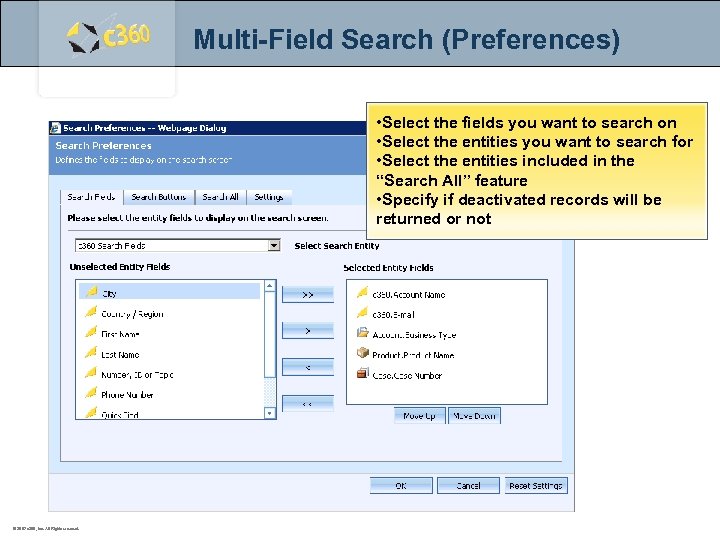Click the Phone Number field icon

coord(91,393)
